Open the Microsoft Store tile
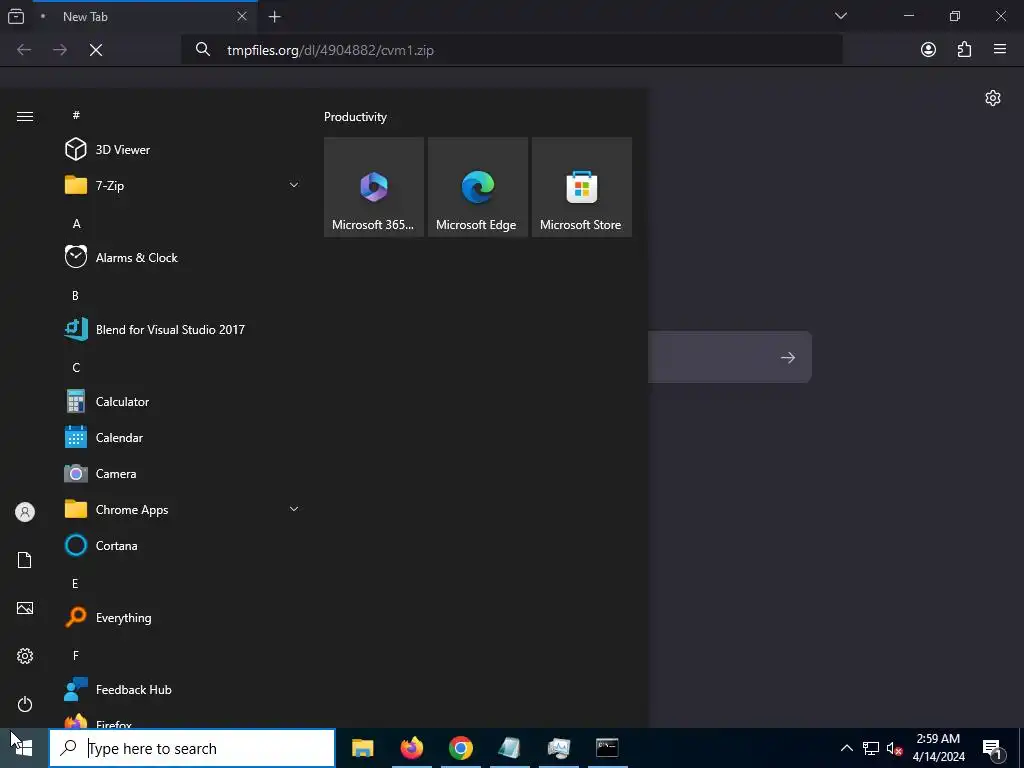1024x768 pixels. pos(582,187)
